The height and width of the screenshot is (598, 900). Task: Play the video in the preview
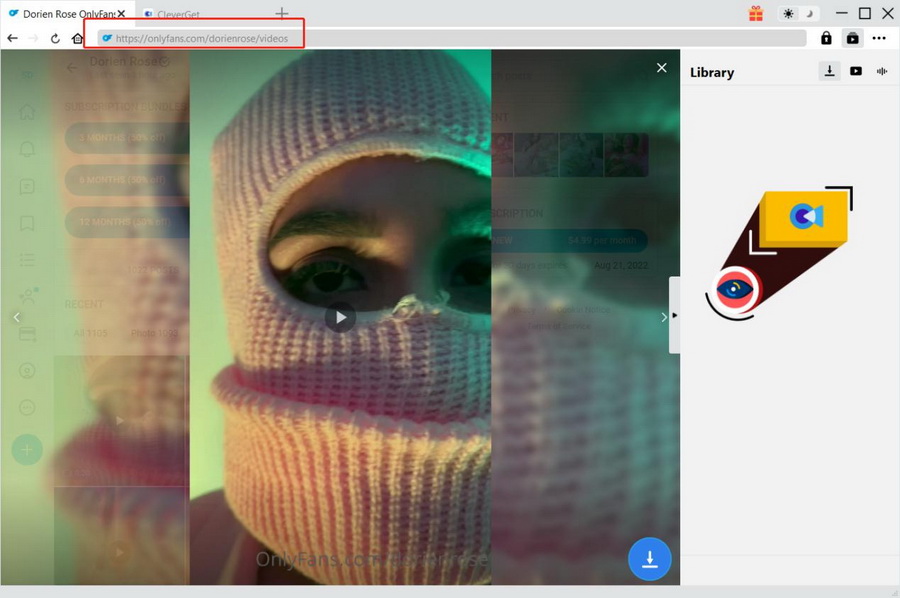point(340,317)
